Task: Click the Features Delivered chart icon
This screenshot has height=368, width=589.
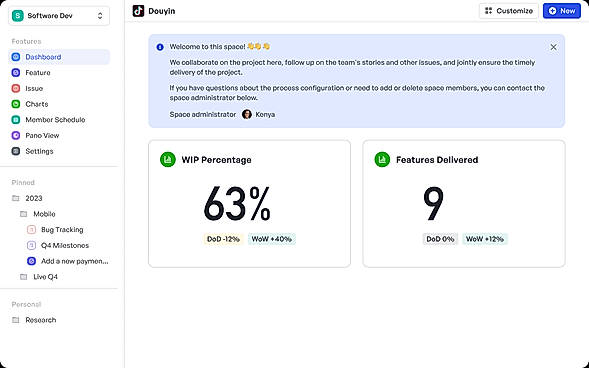Action: click(x=382, y=160)
